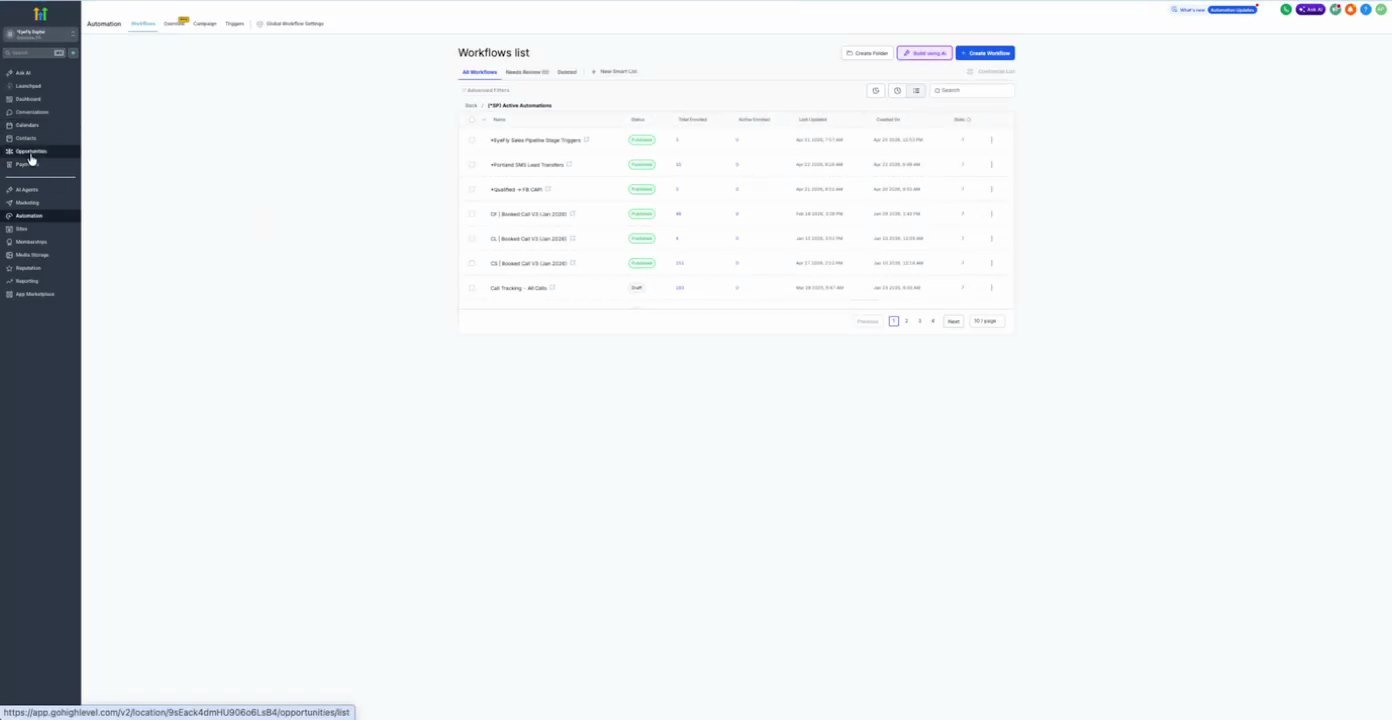Open App Marketplace in sidebar
1392x720 pixels.
point(34,294)
